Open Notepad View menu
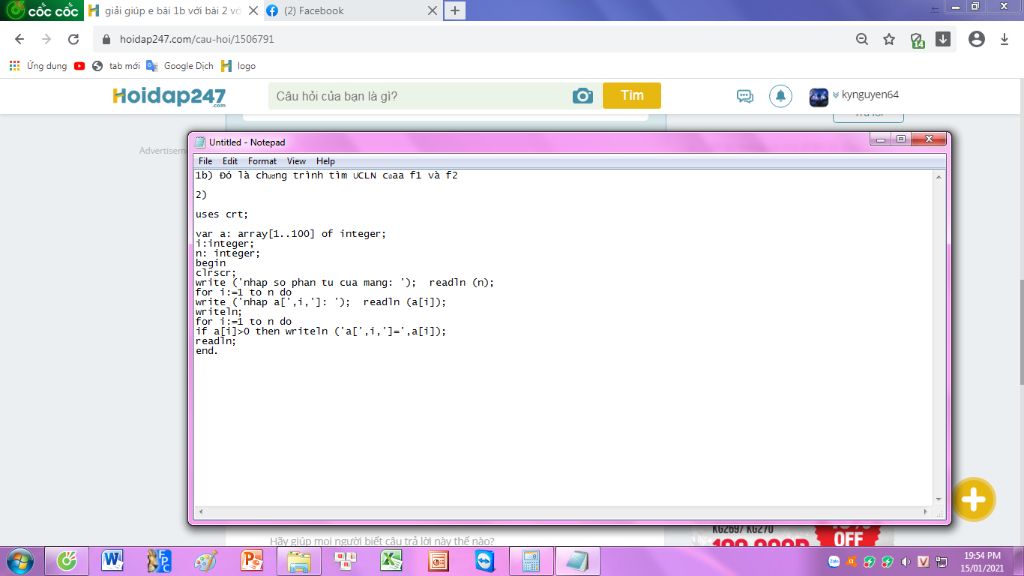This screenshot has height=576, width=1024. 296,161
